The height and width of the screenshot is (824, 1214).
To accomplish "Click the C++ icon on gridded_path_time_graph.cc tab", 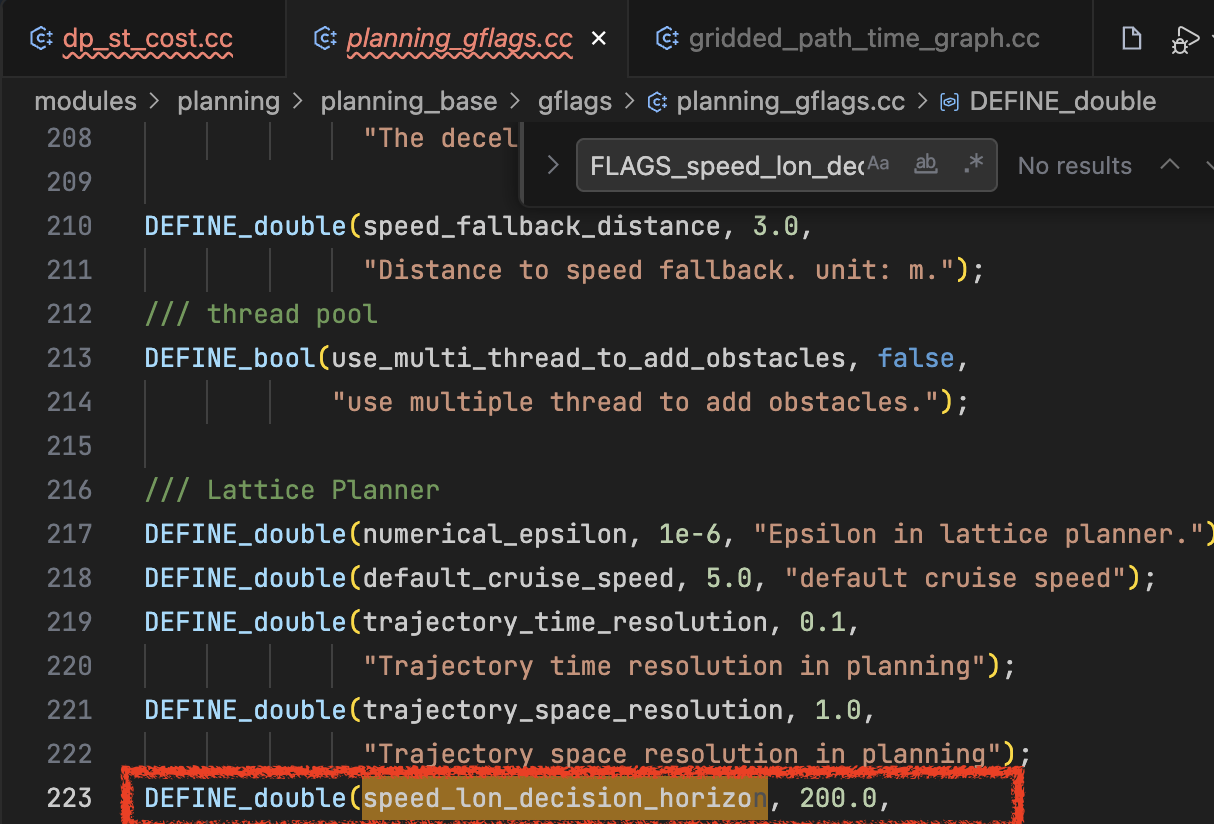I will (x=666, y=39).
